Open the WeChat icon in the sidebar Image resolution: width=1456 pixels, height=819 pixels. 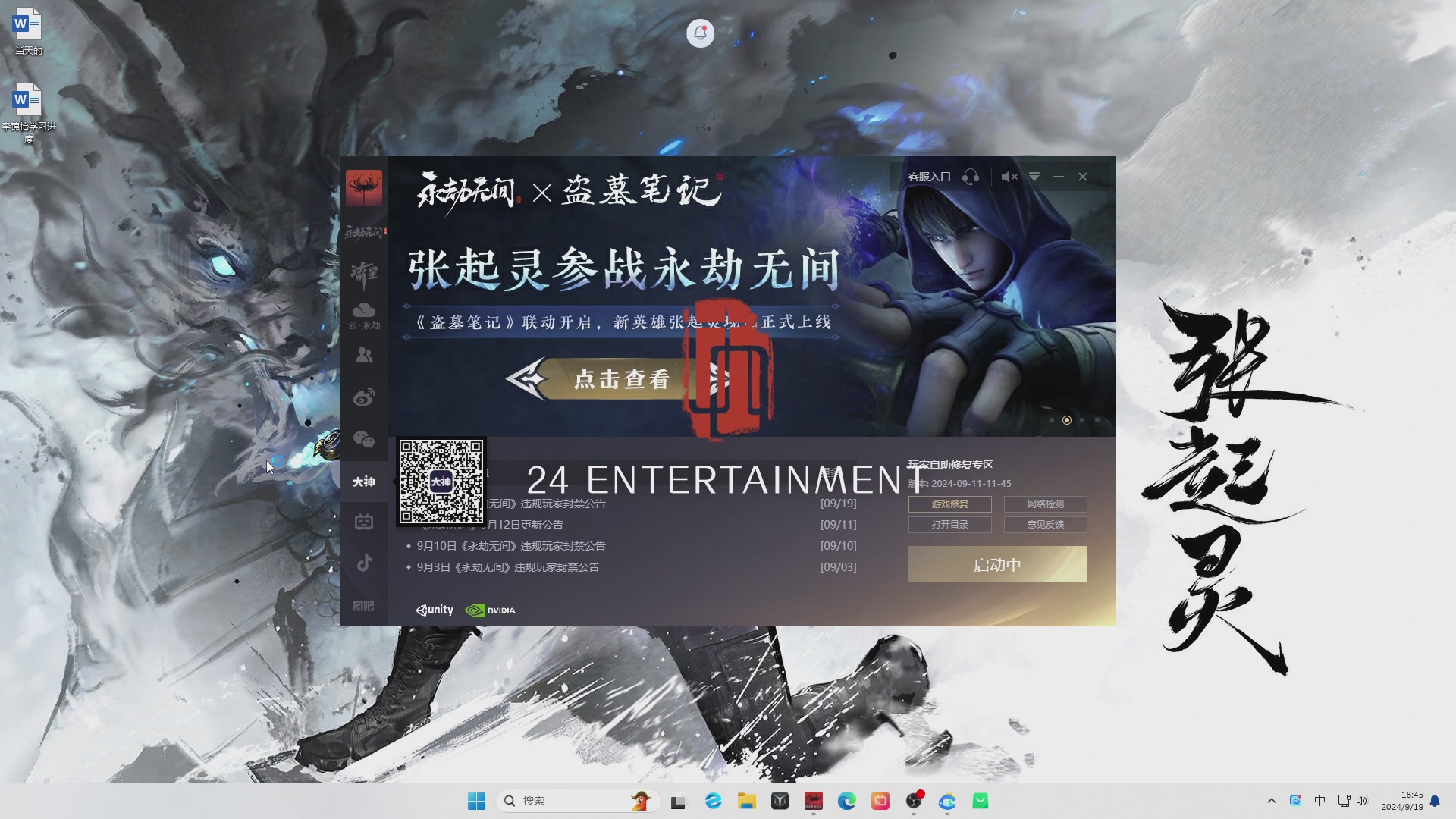coord(364,439)
